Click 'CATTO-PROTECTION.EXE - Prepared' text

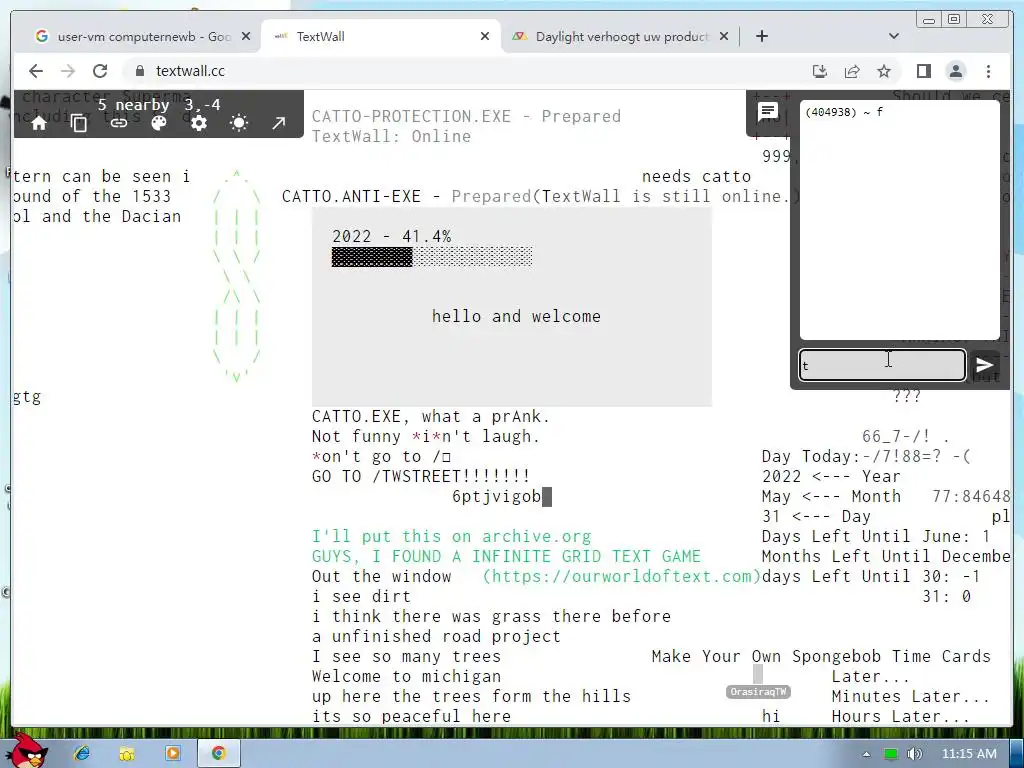[466, 116]
